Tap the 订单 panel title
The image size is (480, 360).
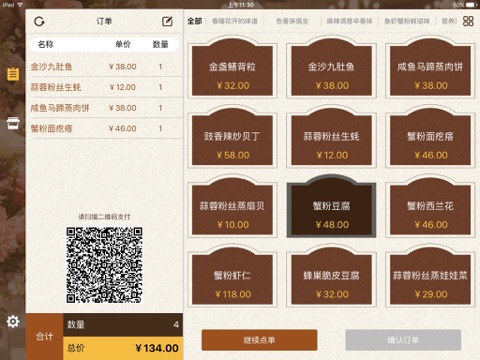[x=104, y=21]
